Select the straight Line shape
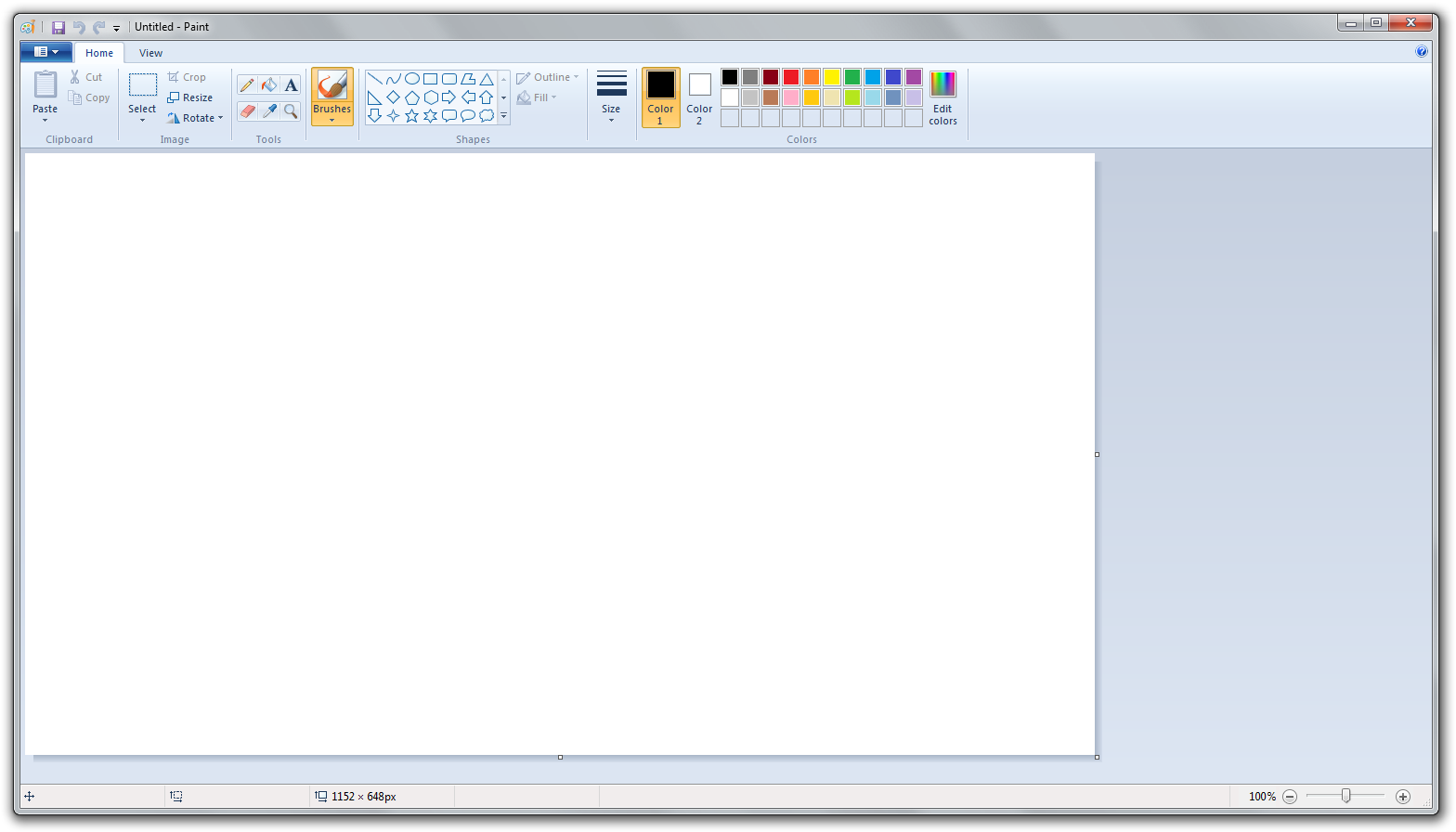Screen dimensions: 1456x832 click(x=374, y=79)
